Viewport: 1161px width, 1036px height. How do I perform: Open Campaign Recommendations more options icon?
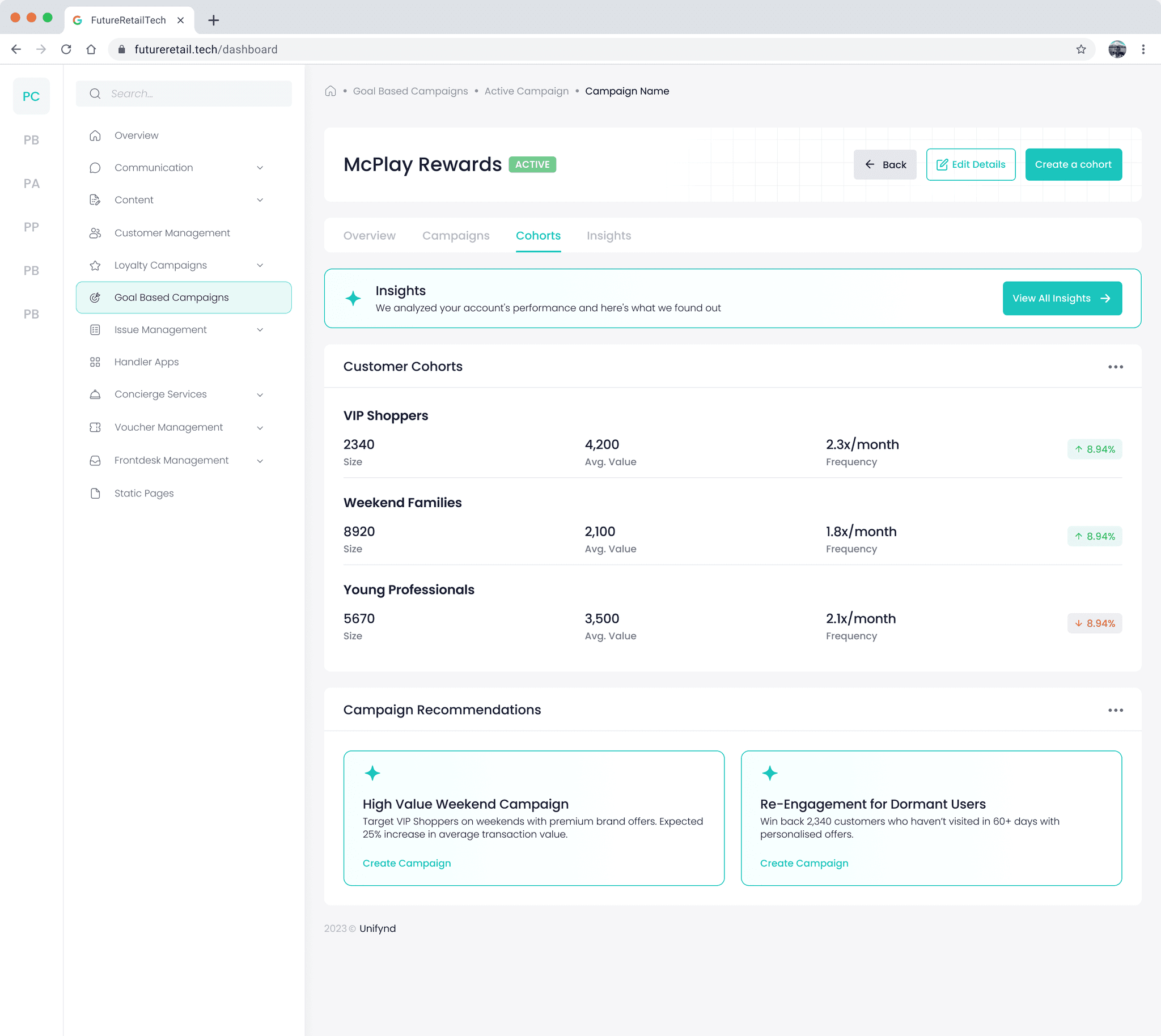pos(1115,710)
